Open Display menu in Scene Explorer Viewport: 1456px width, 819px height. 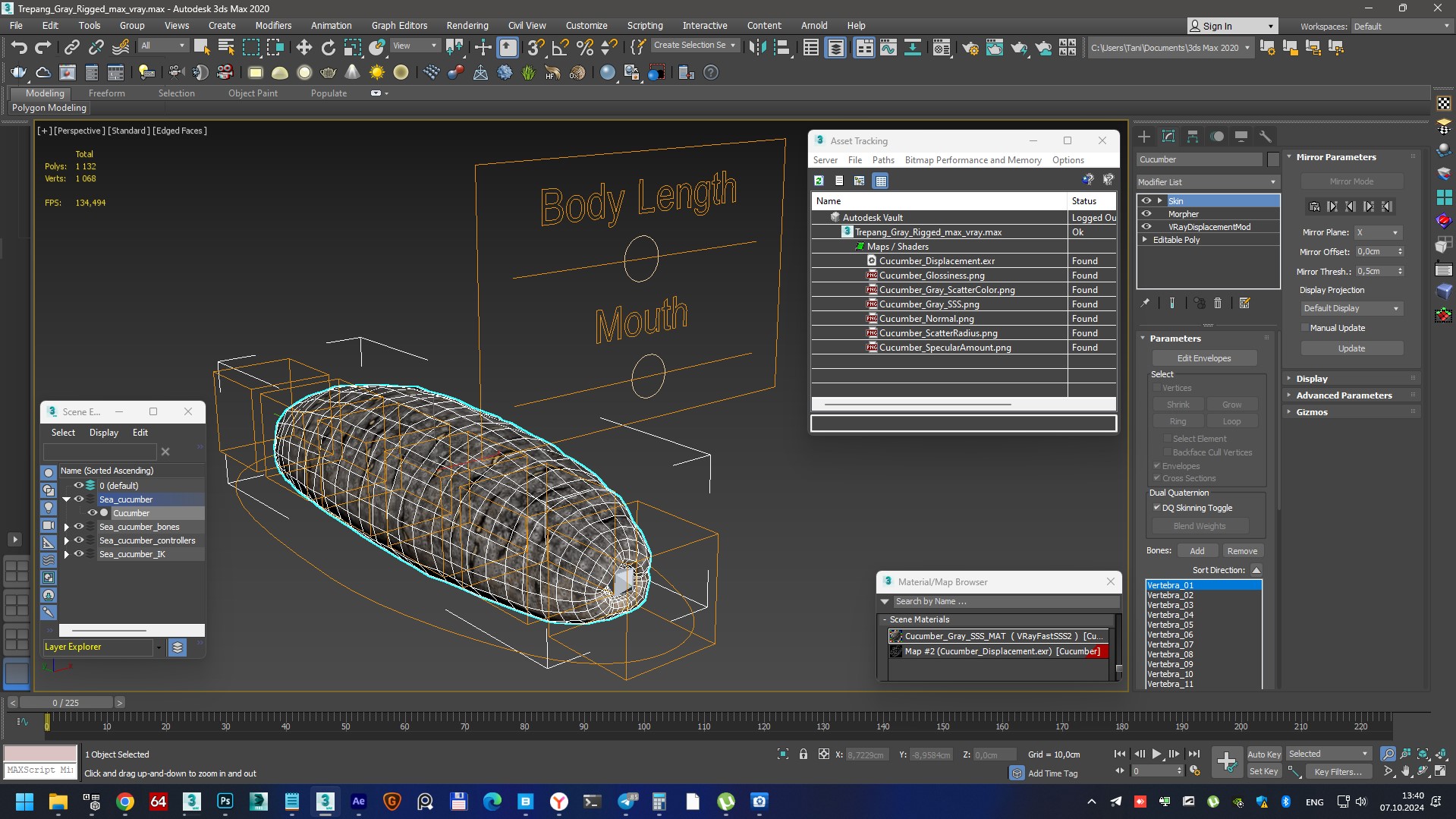tap(104, 433)
